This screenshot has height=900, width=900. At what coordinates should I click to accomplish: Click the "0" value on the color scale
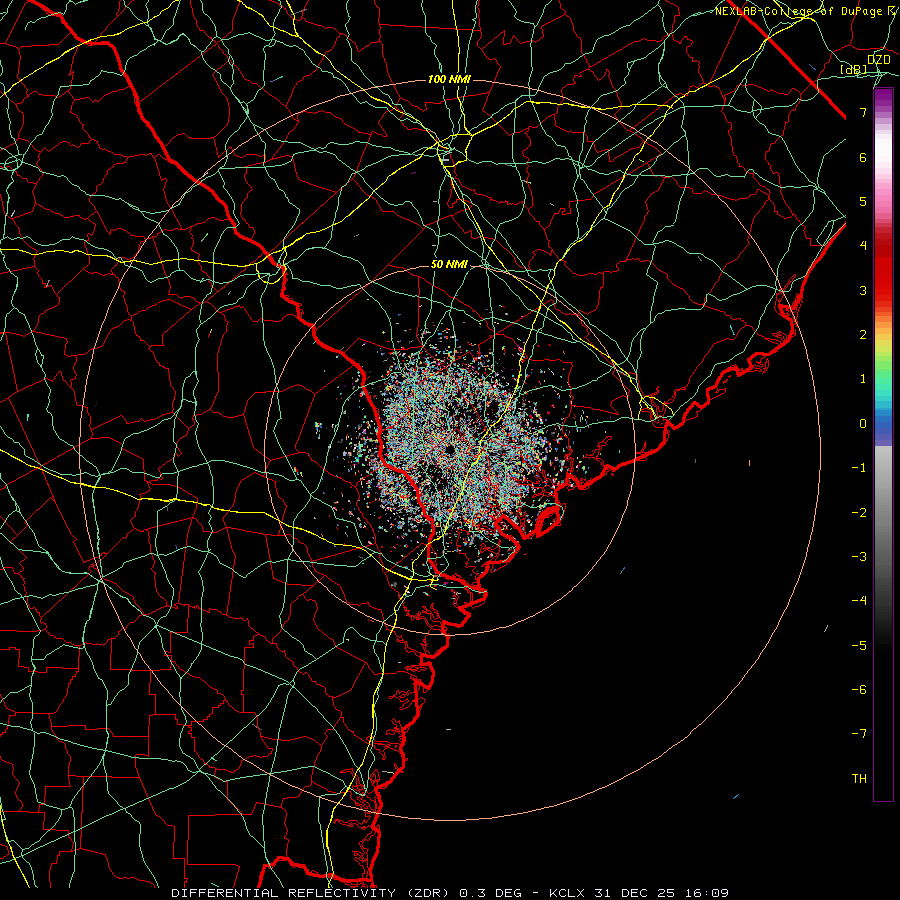pos(863,424)
